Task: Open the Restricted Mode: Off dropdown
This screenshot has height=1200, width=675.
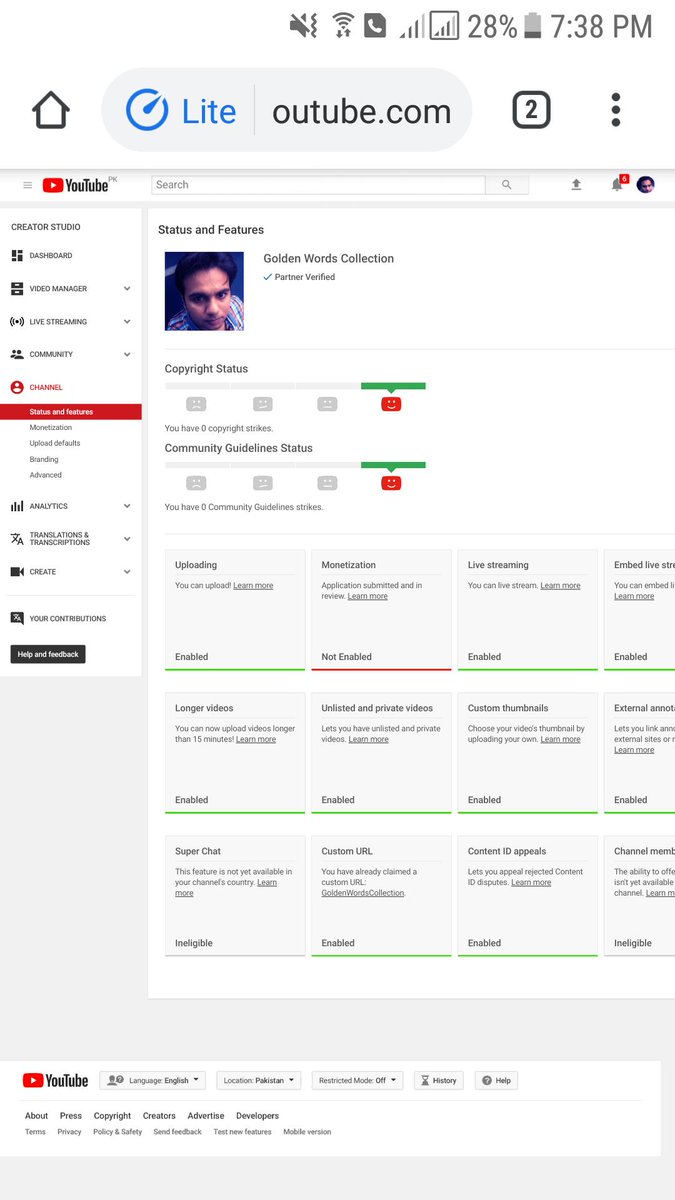Action: click(357, 1081)
